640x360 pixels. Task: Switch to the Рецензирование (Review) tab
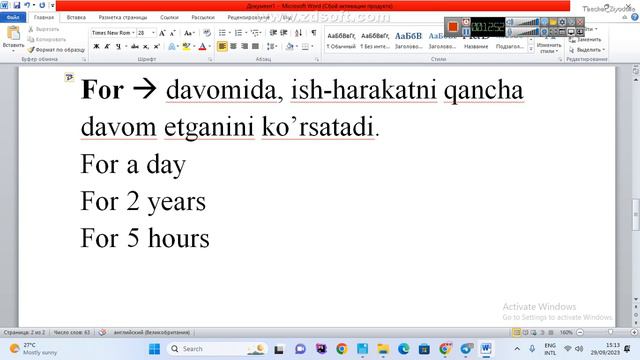pyautogui.click(x=248, y=17)
